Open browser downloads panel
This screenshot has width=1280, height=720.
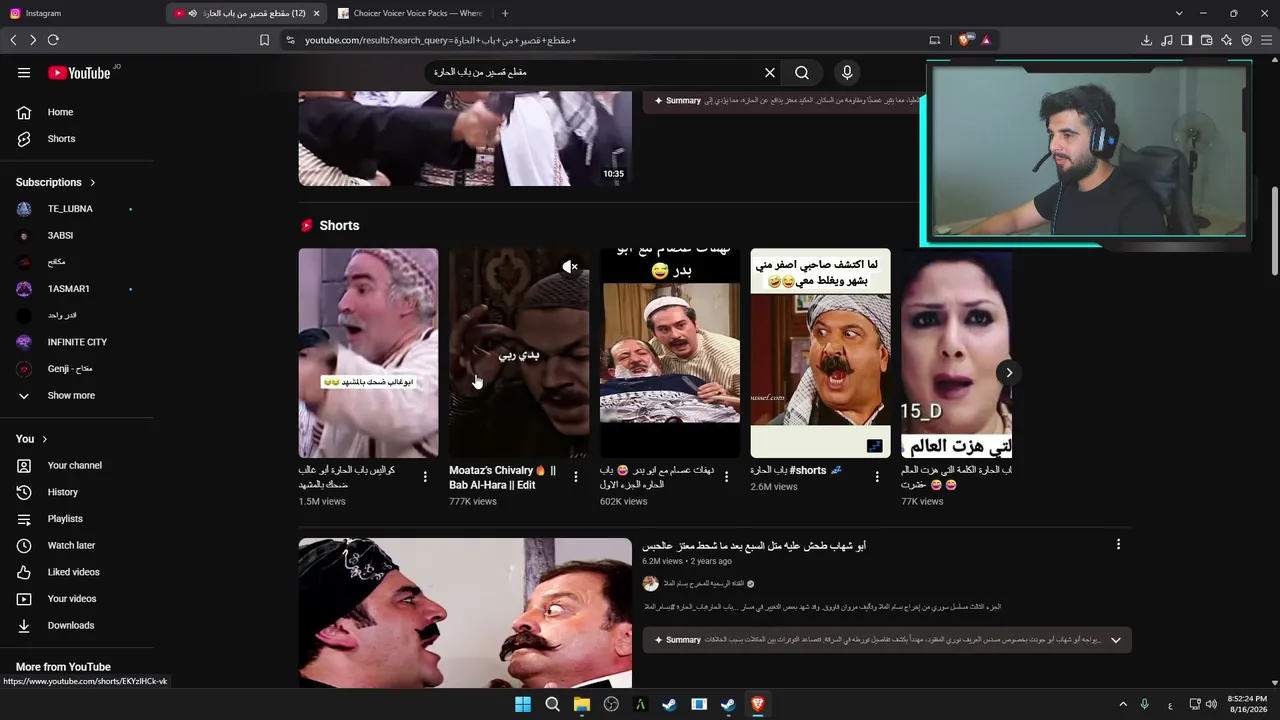[1146, 40]
